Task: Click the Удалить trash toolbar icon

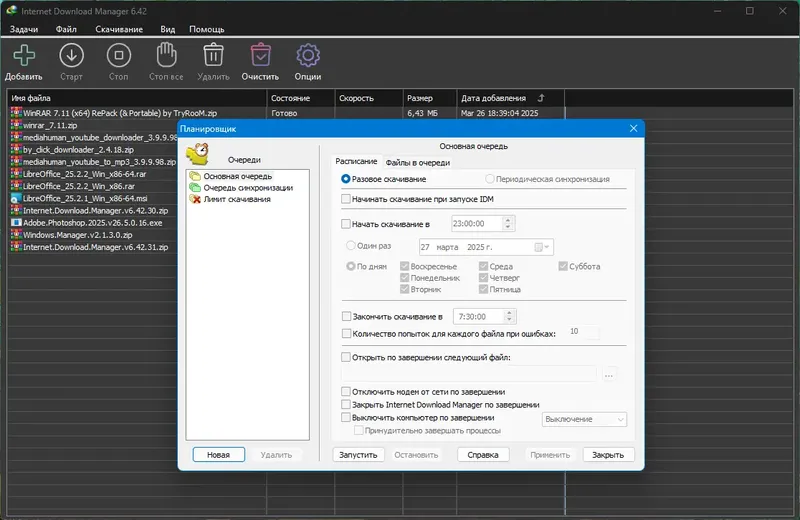Action: coord(213,55)
